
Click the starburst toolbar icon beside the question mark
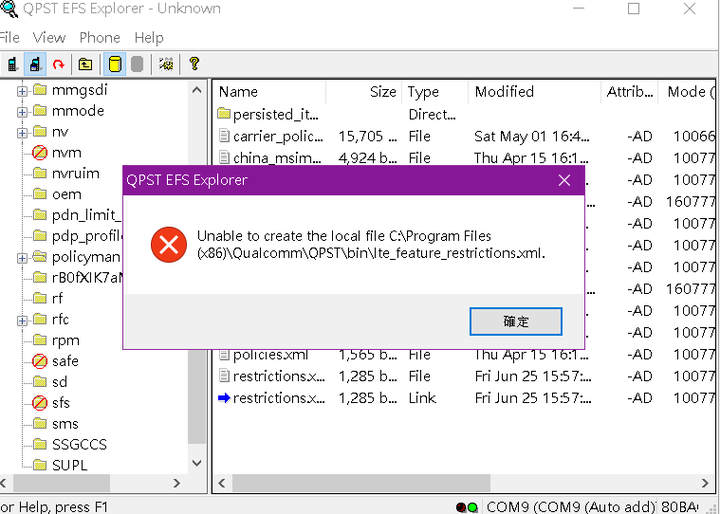[x=166, y=64]
